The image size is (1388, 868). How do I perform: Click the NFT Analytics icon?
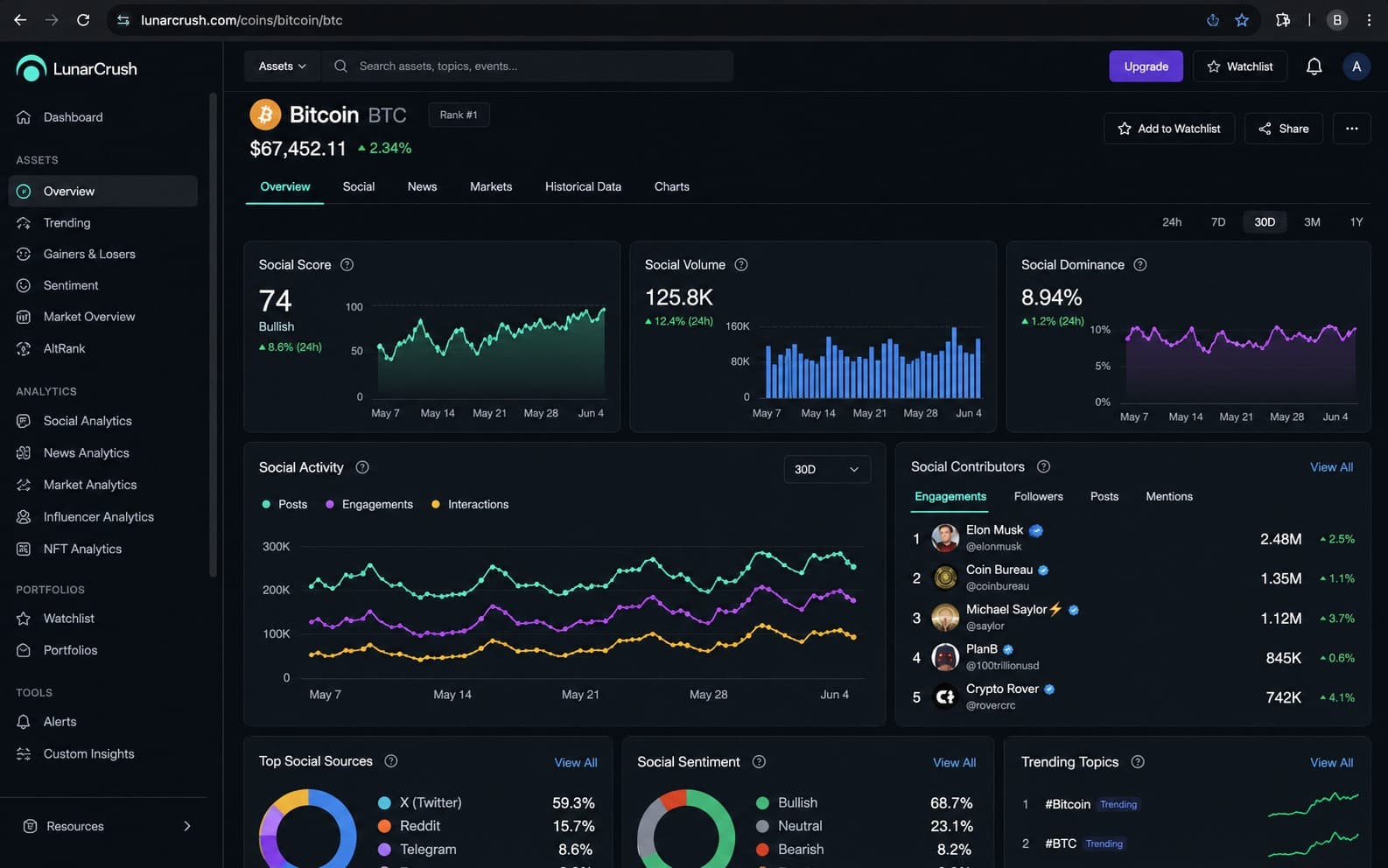tap(24, 549)
